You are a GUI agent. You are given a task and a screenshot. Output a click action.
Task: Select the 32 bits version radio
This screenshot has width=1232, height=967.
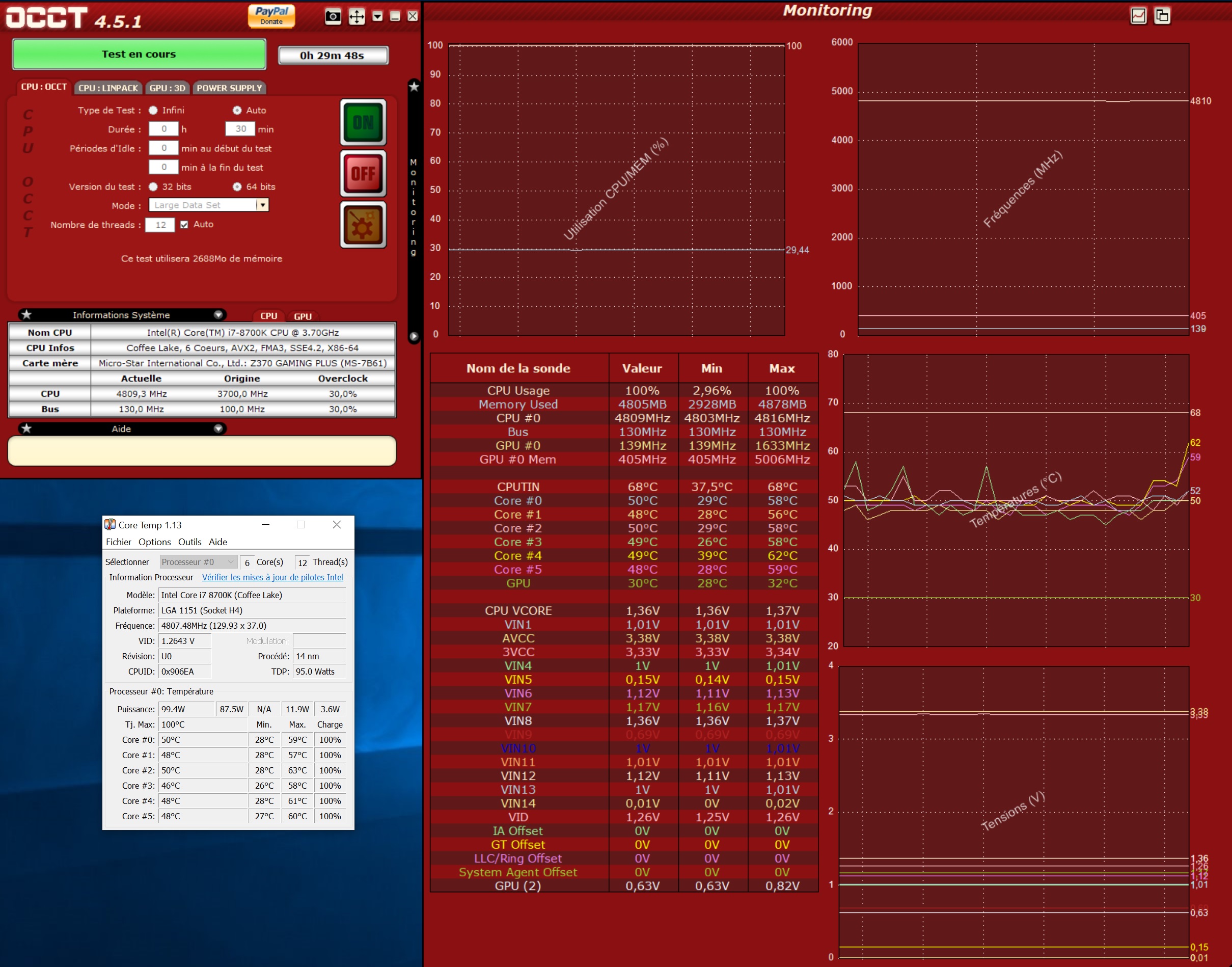[x=153, y=187]
